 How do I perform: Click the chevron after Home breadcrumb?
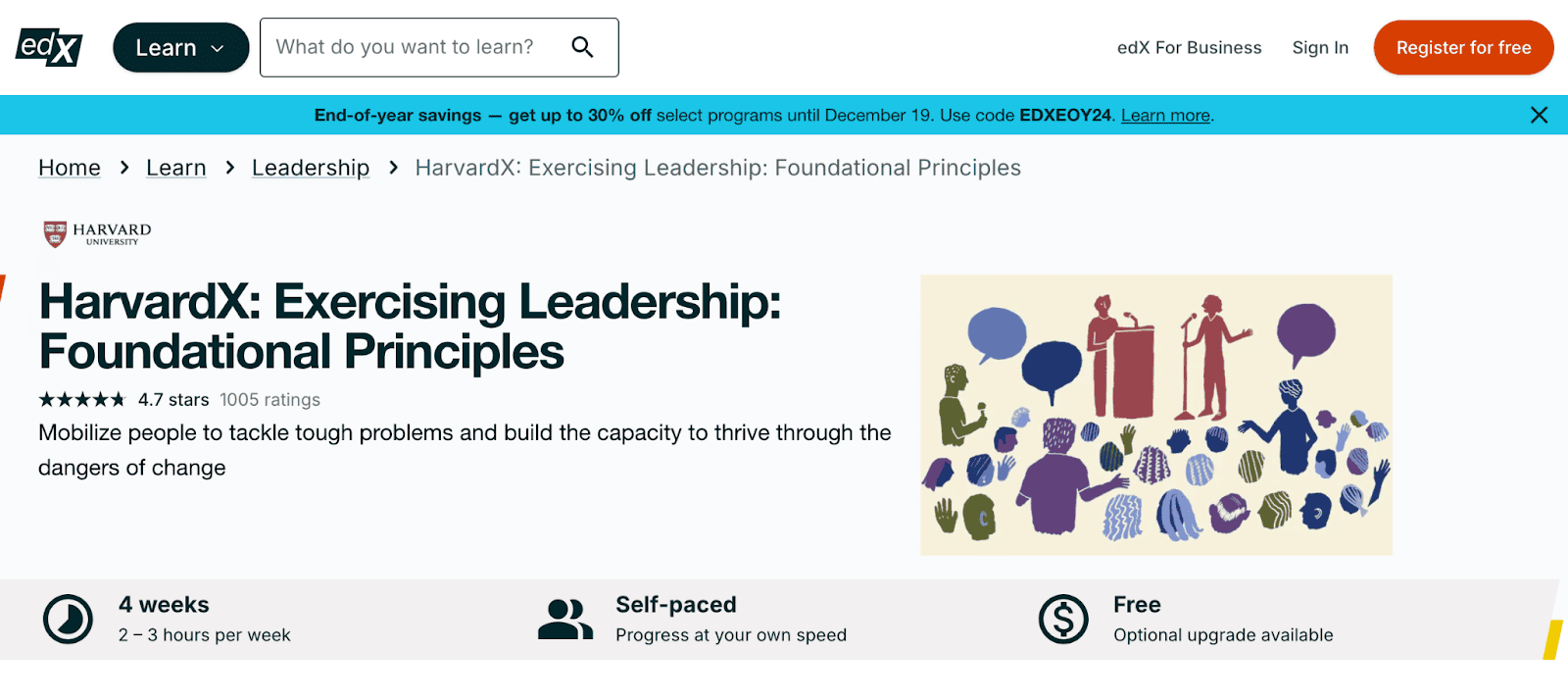click(124, 168)
